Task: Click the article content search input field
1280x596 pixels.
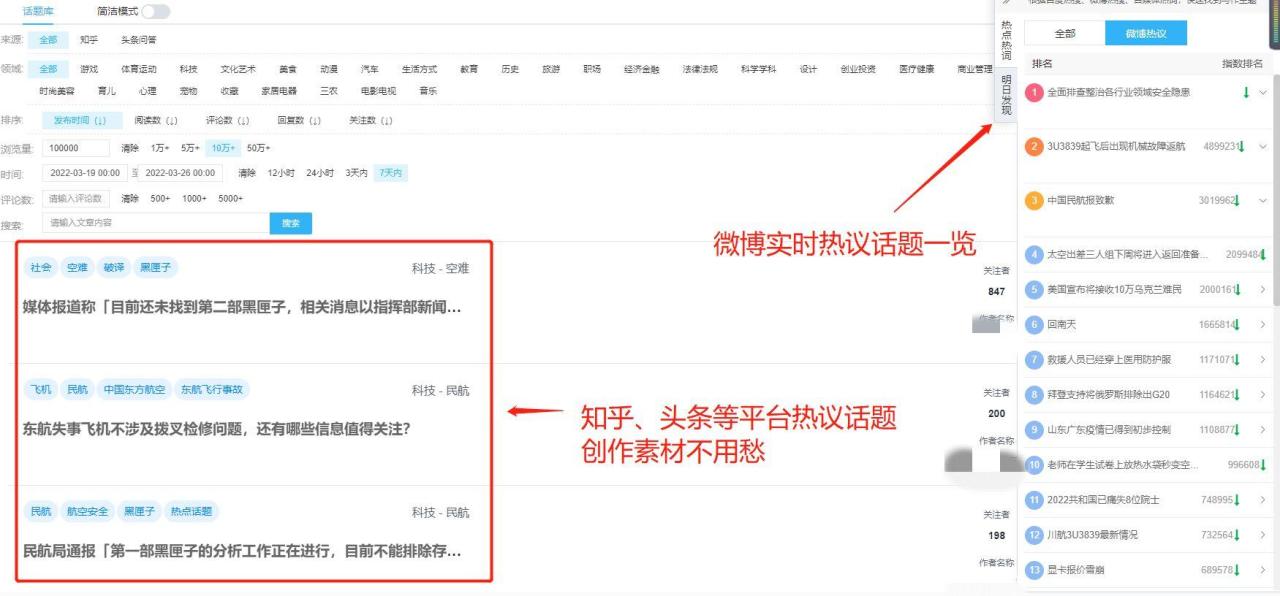Action: [x=150, y=223]
